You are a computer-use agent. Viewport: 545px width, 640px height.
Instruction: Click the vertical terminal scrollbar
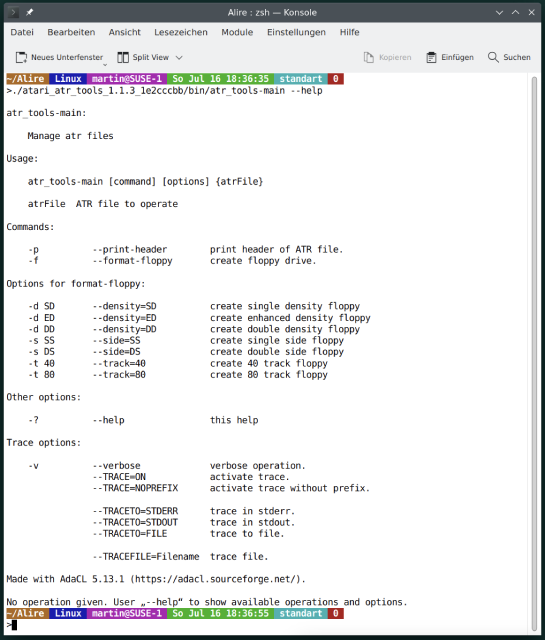coord(534,353)
